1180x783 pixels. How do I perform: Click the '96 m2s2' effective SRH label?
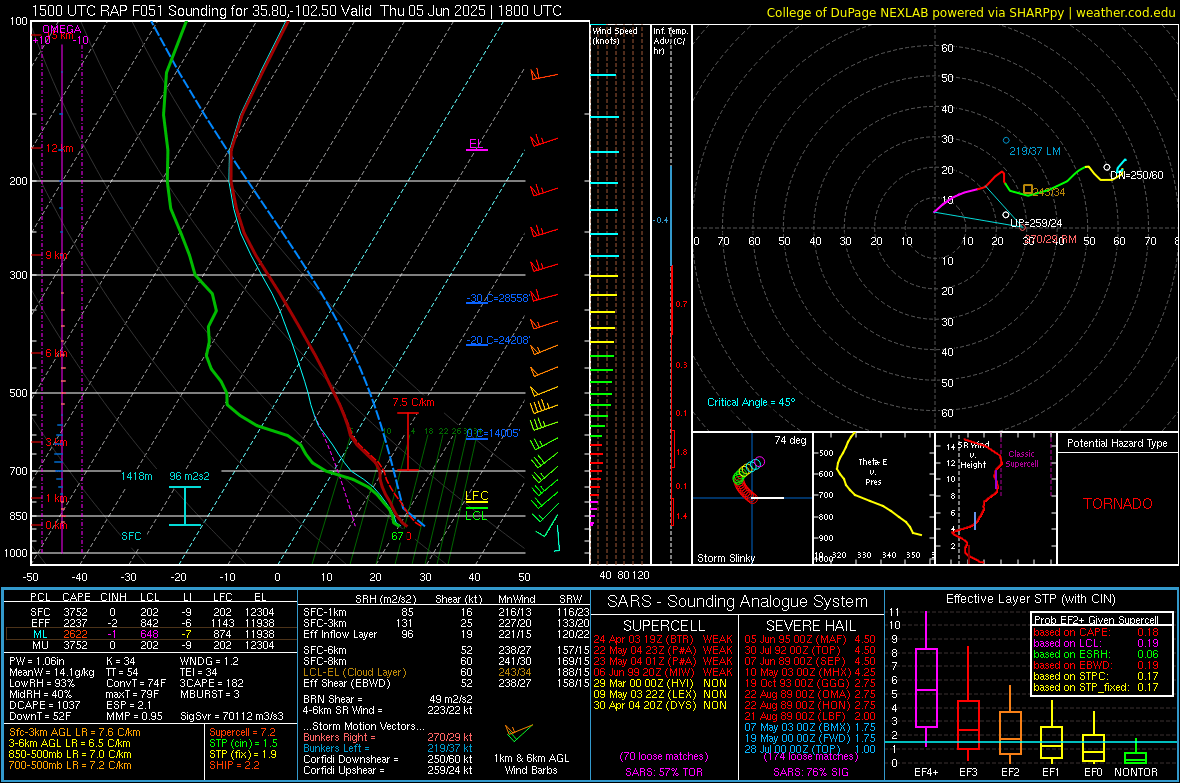coord(189,477)
